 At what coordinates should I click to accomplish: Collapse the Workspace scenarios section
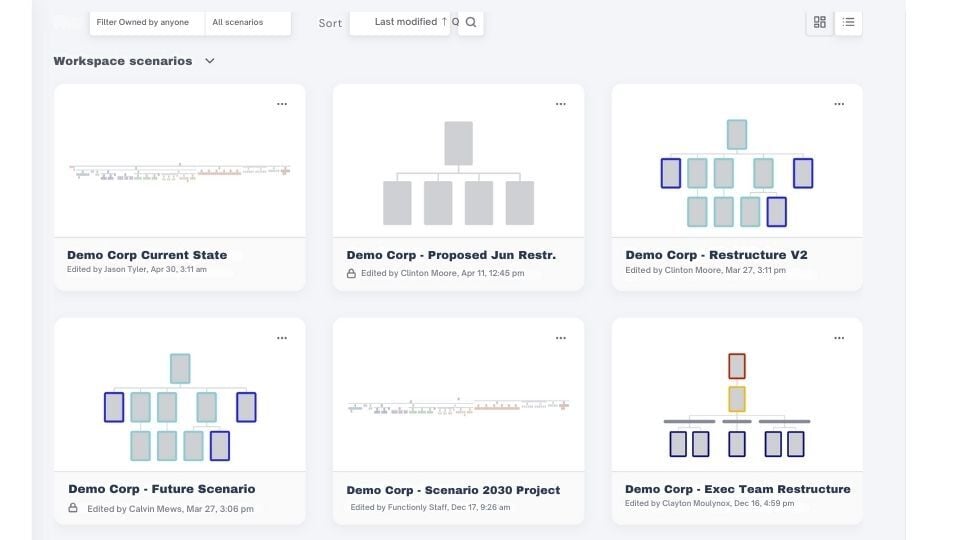coord(209,61)
